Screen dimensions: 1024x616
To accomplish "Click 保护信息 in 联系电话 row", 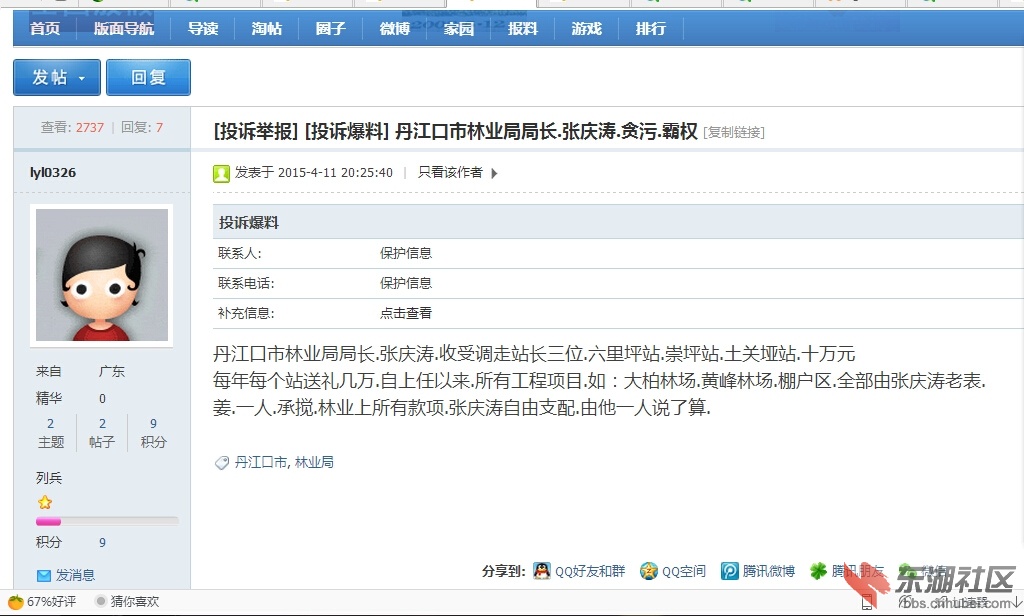I will tap(406, 284).
